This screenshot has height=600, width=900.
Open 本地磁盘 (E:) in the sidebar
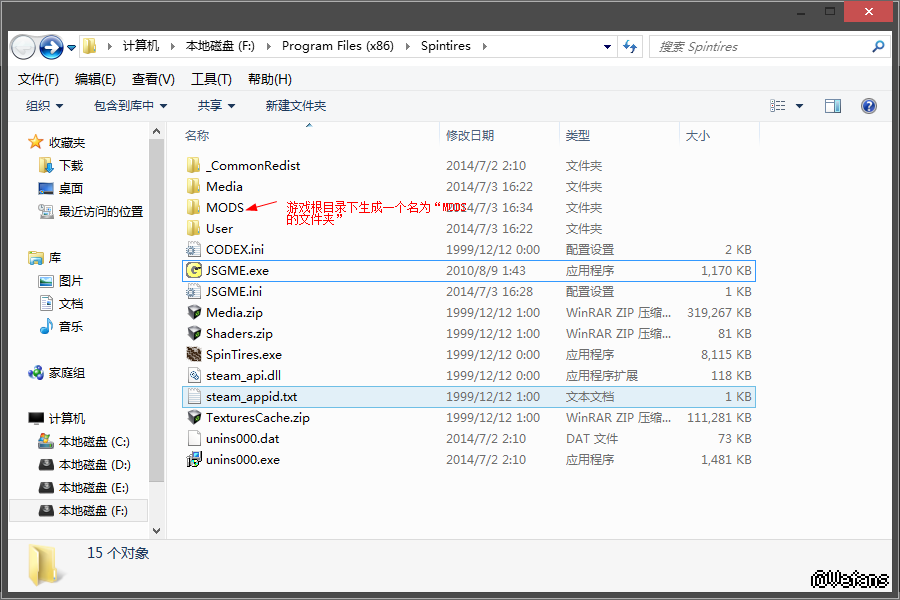click(x=94, y=487)
